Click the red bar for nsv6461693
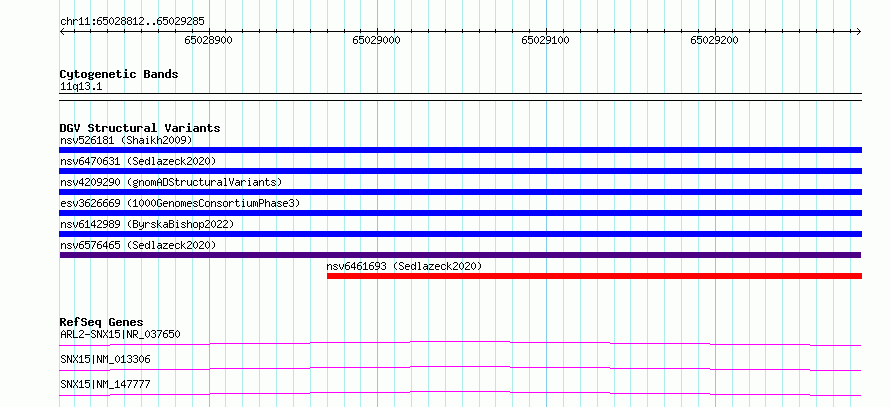Viewport: 890px width, 407px height. pos(594,276)
